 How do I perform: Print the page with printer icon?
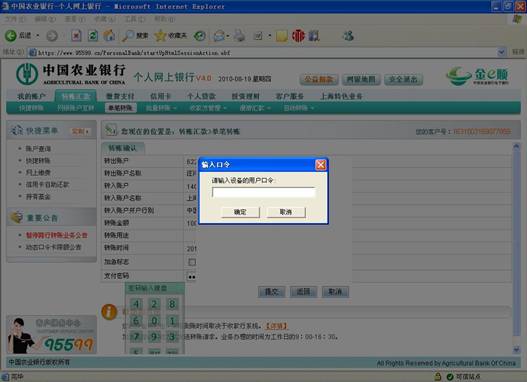pyautogui.click(x=240, y=36)
